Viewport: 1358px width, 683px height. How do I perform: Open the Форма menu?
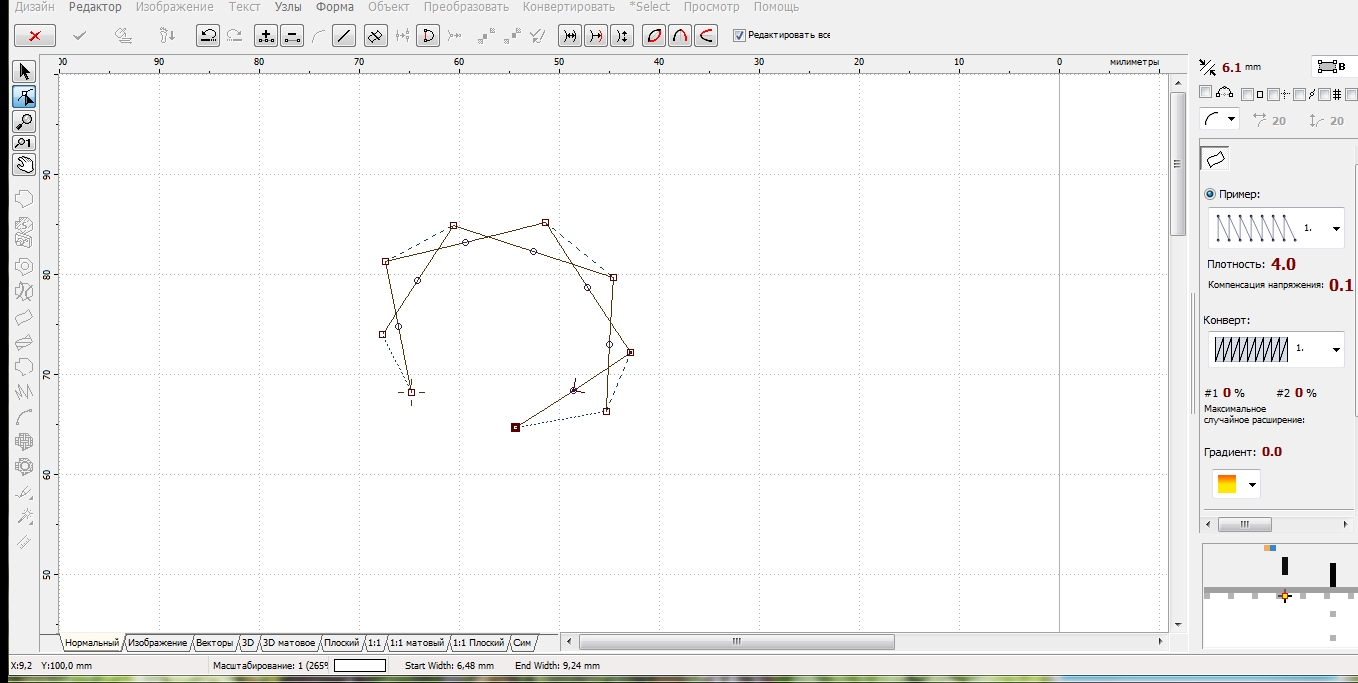[335, 7]
